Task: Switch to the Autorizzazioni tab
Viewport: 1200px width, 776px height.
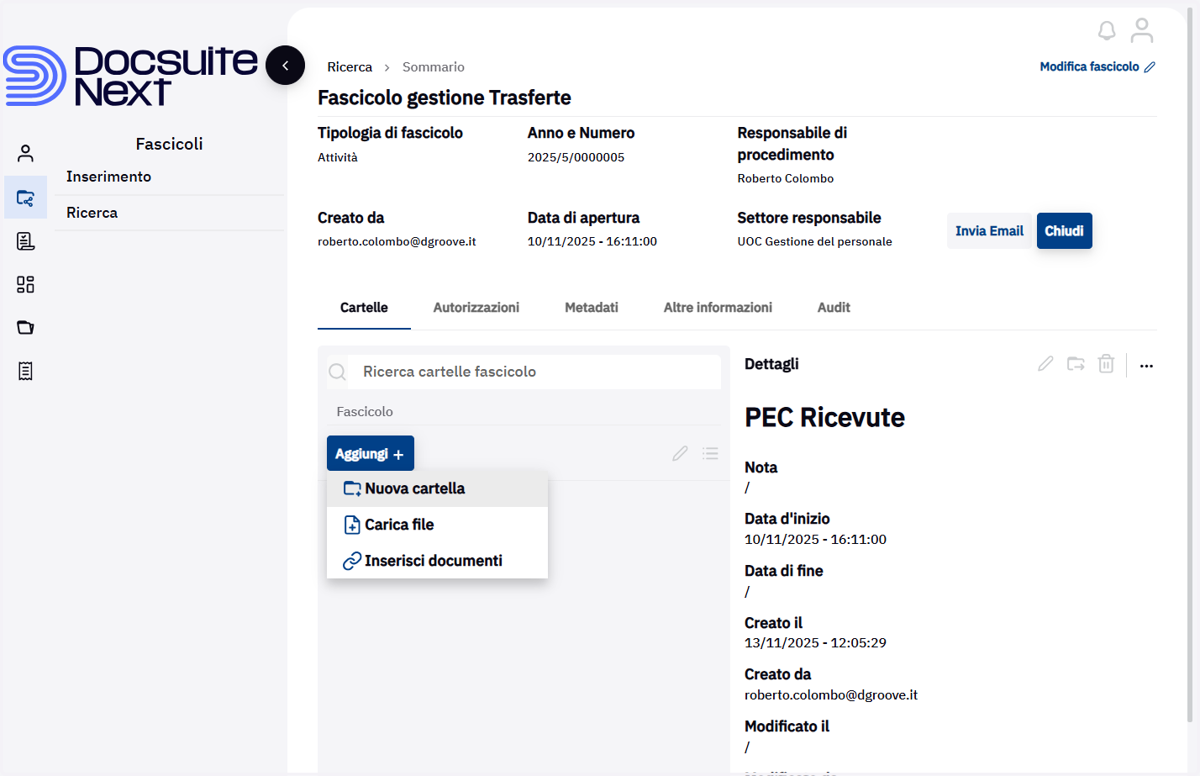Action: click(x=476, y=307)
